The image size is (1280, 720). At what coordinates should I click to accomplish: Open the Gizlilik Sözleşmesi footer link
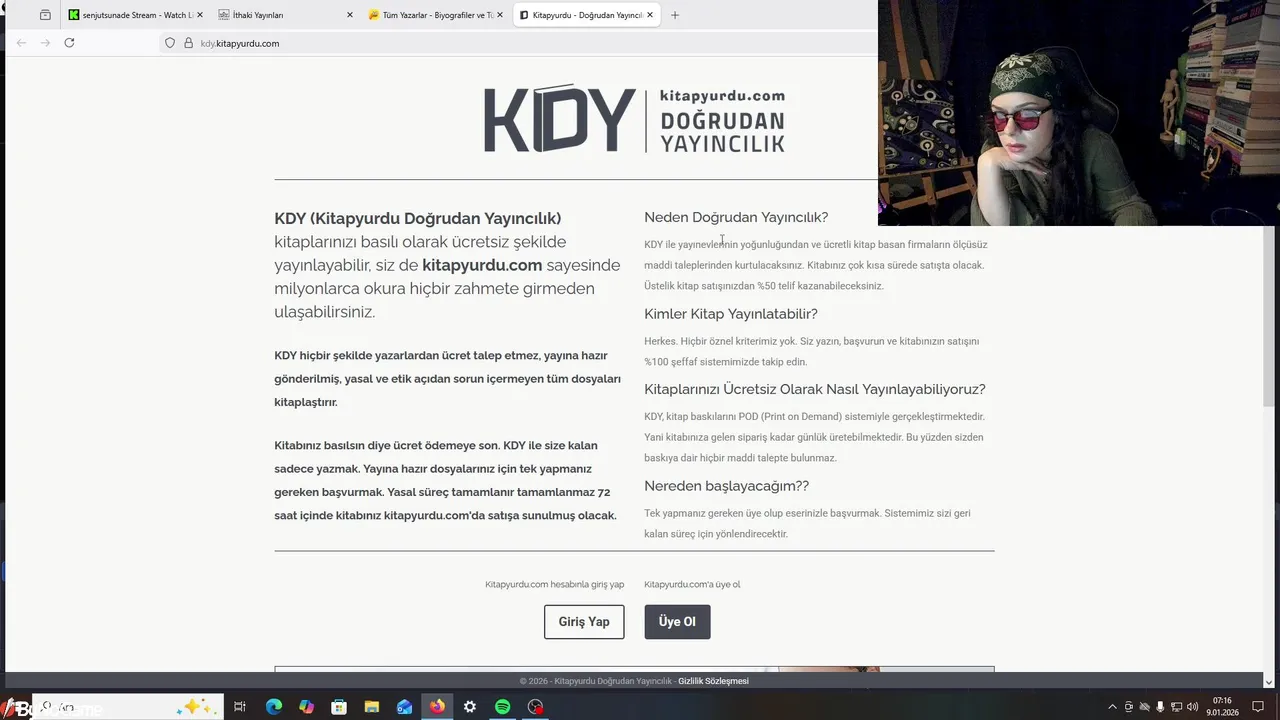click(x=713, y=681)
